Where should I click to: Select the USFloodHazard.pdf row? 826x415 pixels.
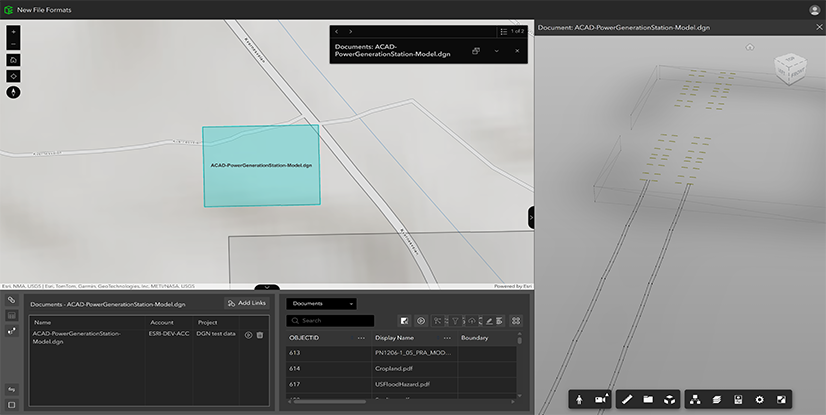tap(402, 384)
